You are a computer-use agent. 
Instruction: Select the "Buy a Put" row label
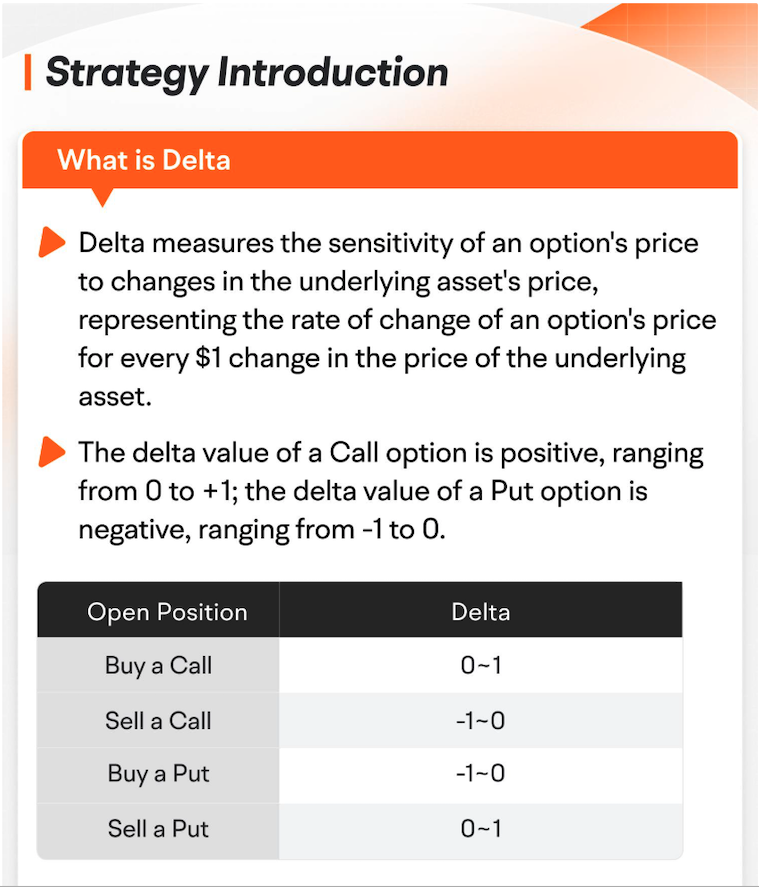[158, 774]
